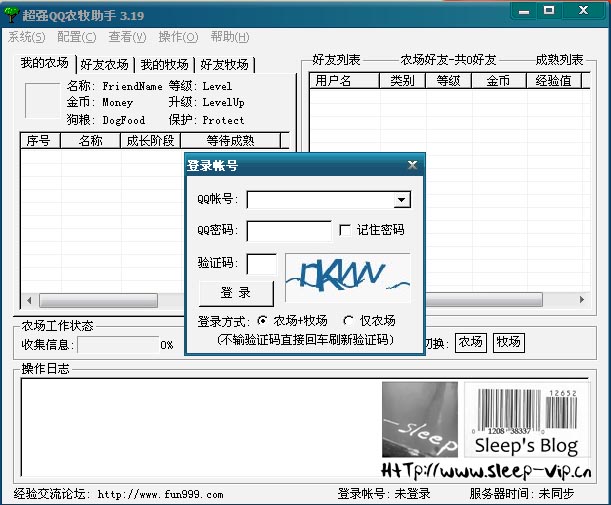The image size is (611, 505).
Task: Sort friend list by 经验值 column
Action: point(554,81)
